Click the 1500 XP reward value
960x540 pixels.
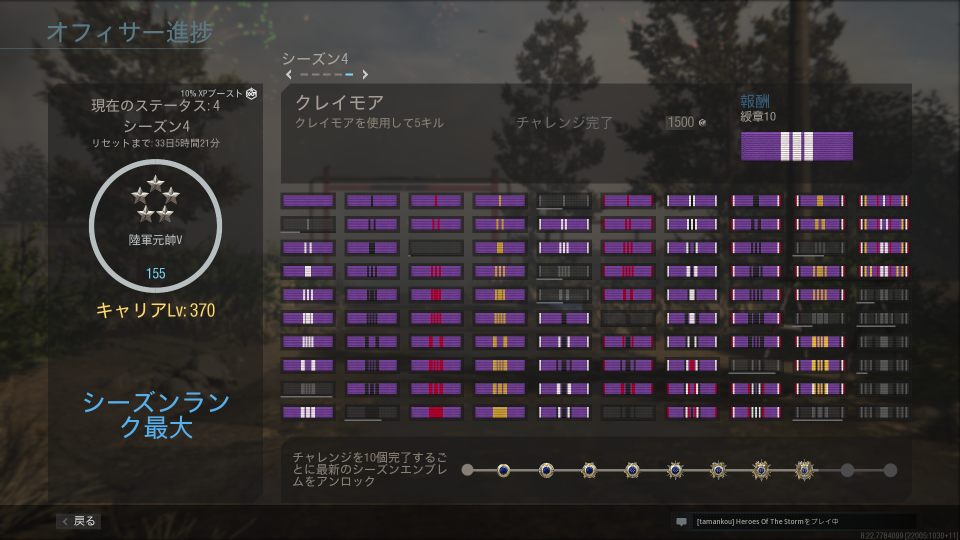(680, 122)
